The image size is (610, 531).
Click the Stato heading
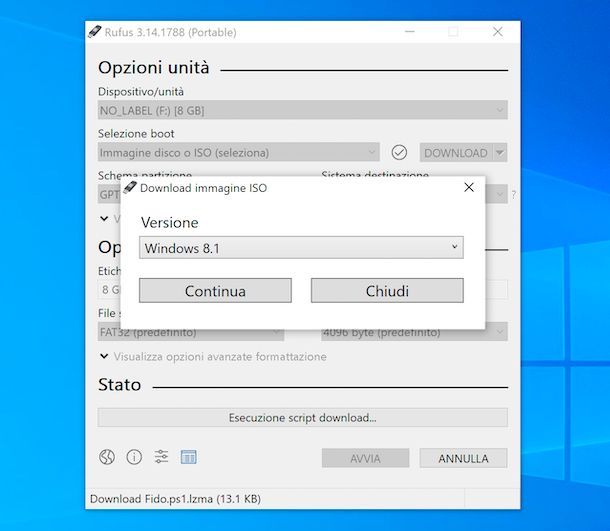[119, 385]
